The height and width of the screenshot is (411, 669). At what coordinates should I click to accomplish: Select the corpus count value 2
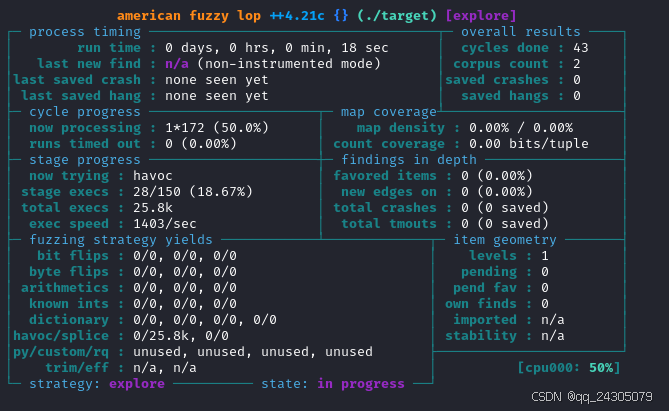(577, 64)
